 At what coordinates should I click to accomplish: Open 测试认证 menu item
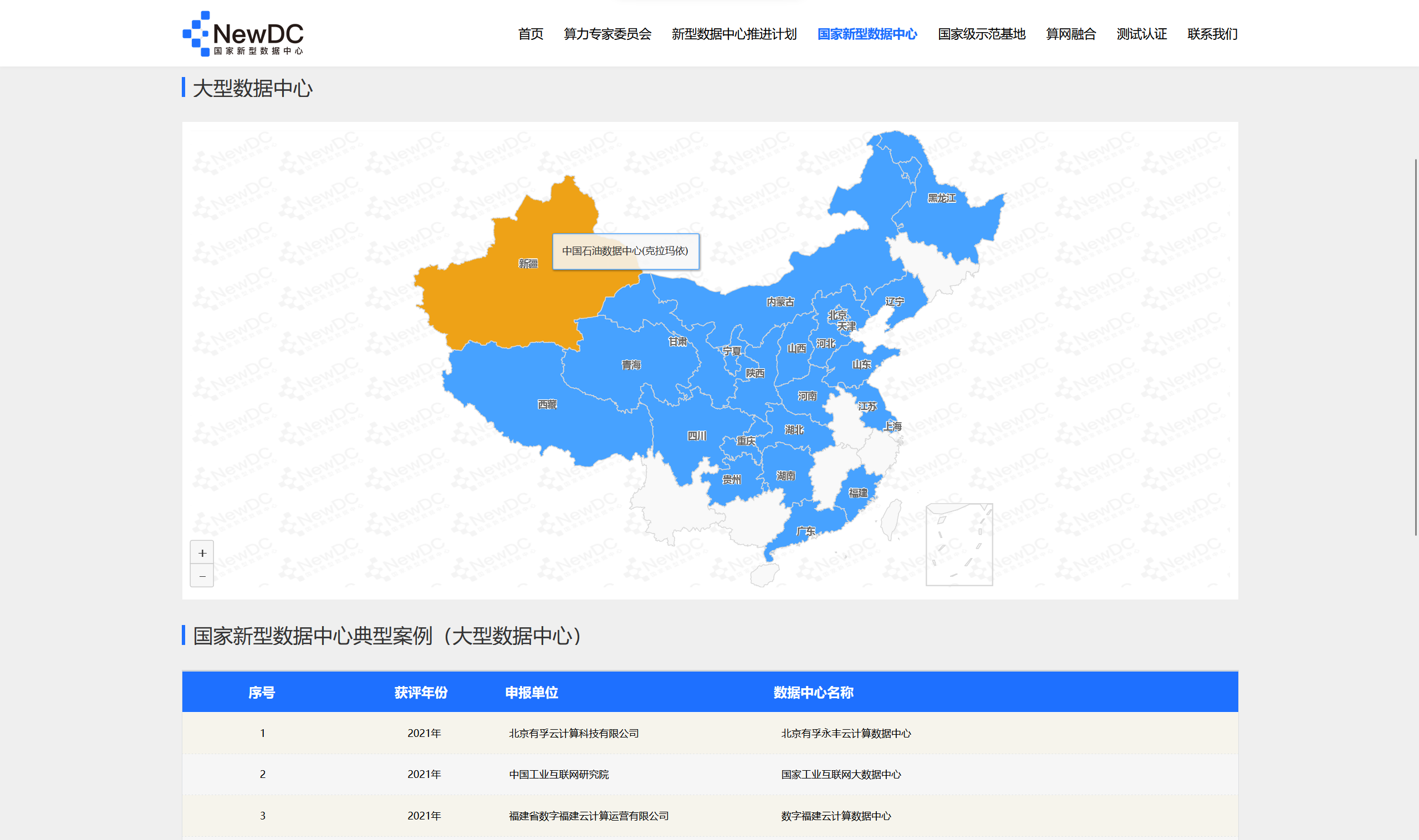coord(1141,34)
